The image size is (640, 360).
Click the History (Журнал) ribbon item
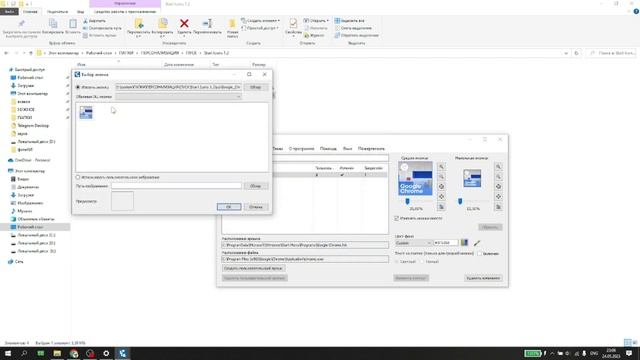[x=314, y=36]
